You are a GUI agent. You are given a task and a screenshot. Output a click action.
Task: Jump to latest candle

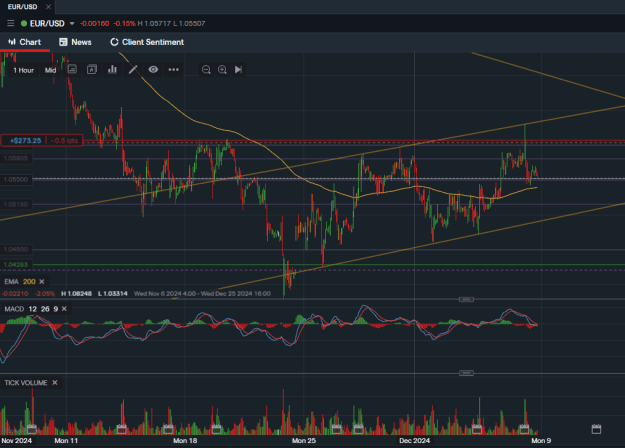click(238, 70)
